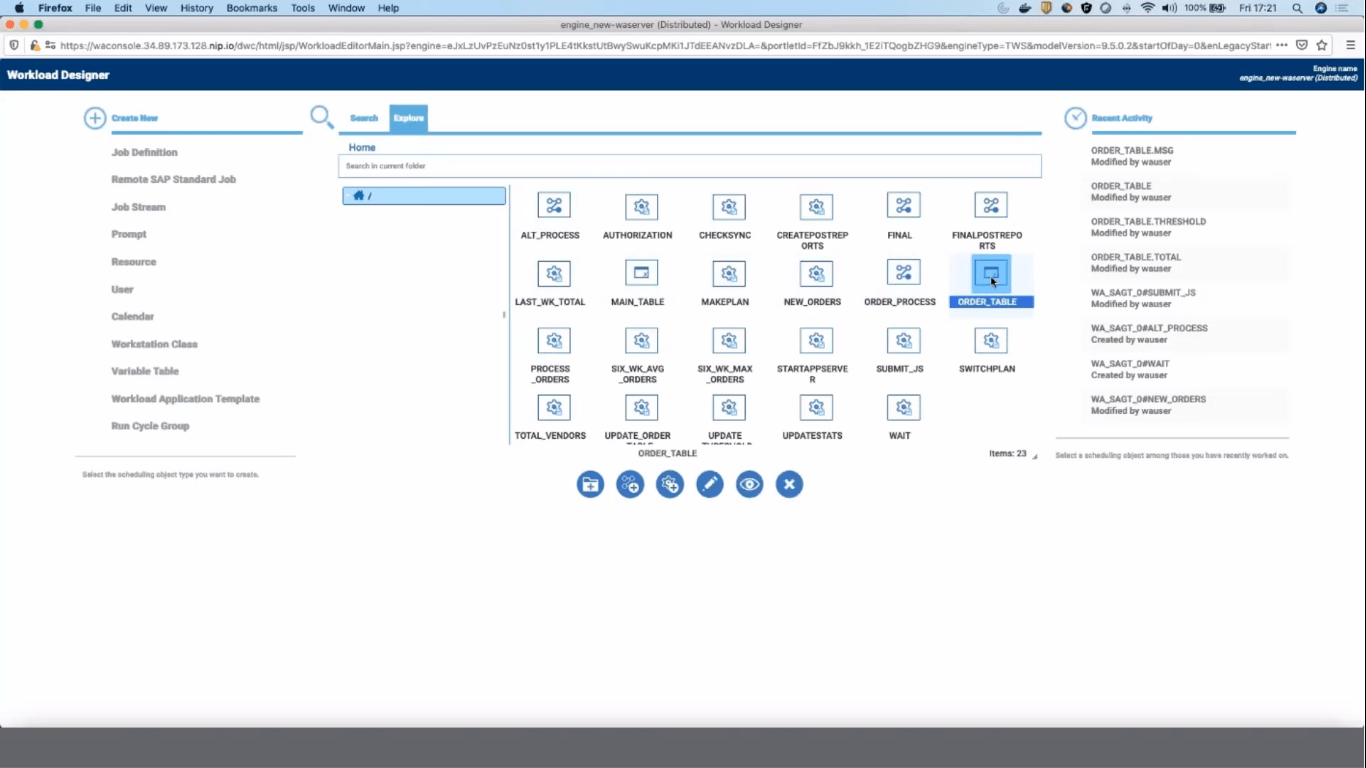Click the Create New plus icon
1366x768 pixels.
pyautogui.click(x=95, y=118)
